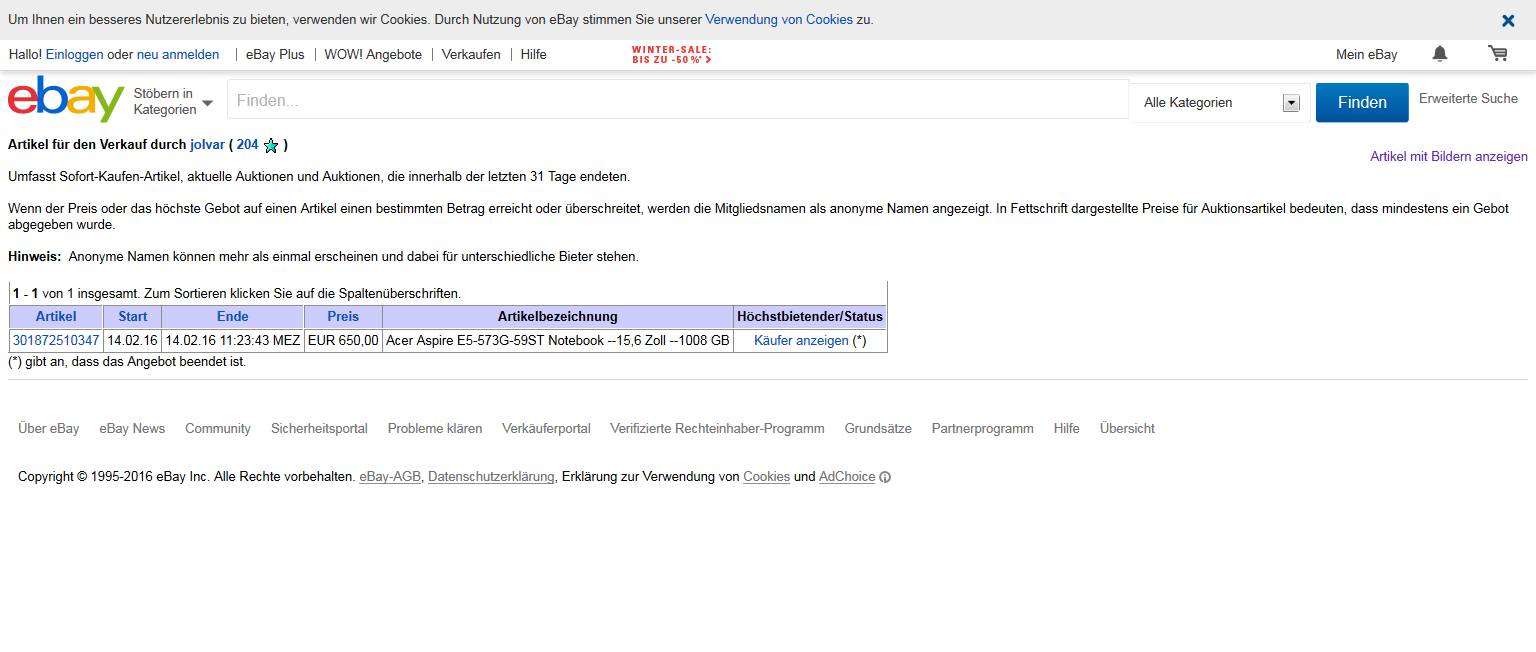Open Probleme klären footer link

(x=435, y=429)
